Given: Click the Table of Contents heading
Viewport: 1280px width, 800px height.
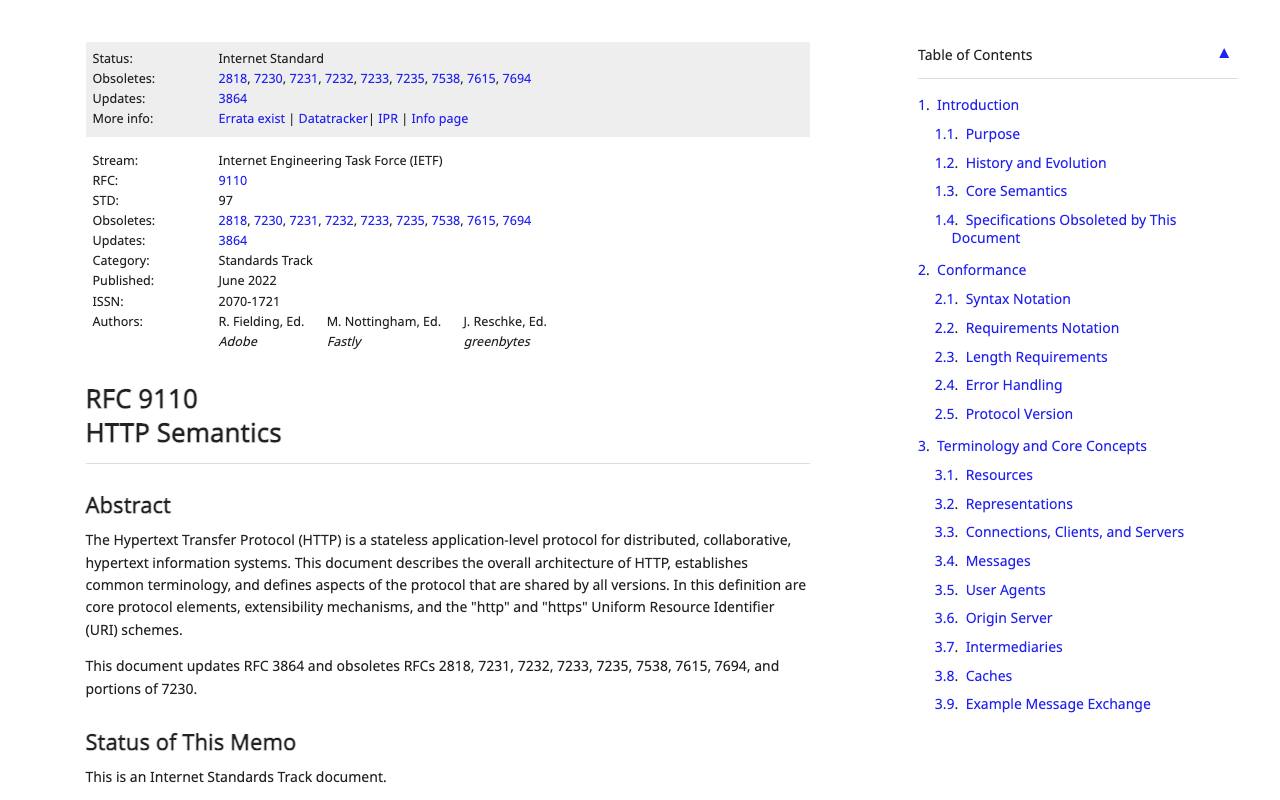Looking at the screenshot, I should tap(975, 55).
